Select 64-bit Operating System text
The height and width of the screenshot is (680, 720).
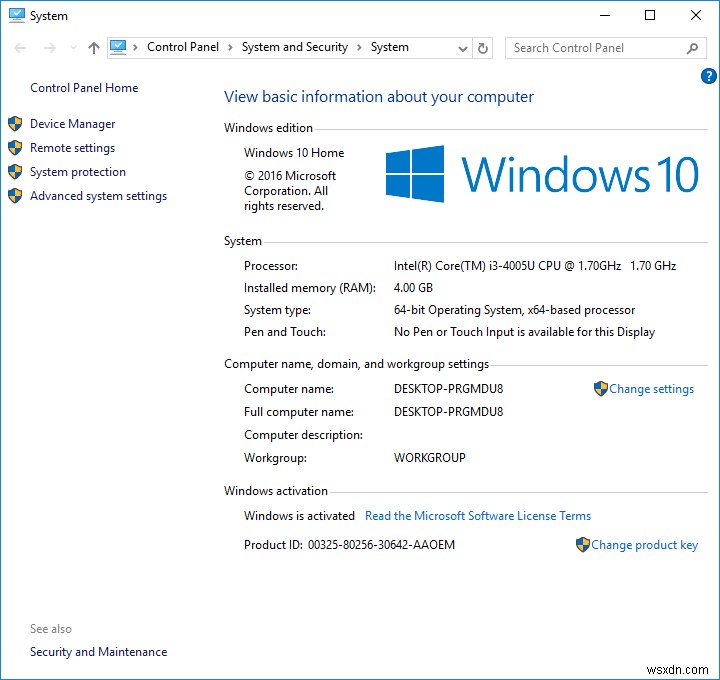514,310
